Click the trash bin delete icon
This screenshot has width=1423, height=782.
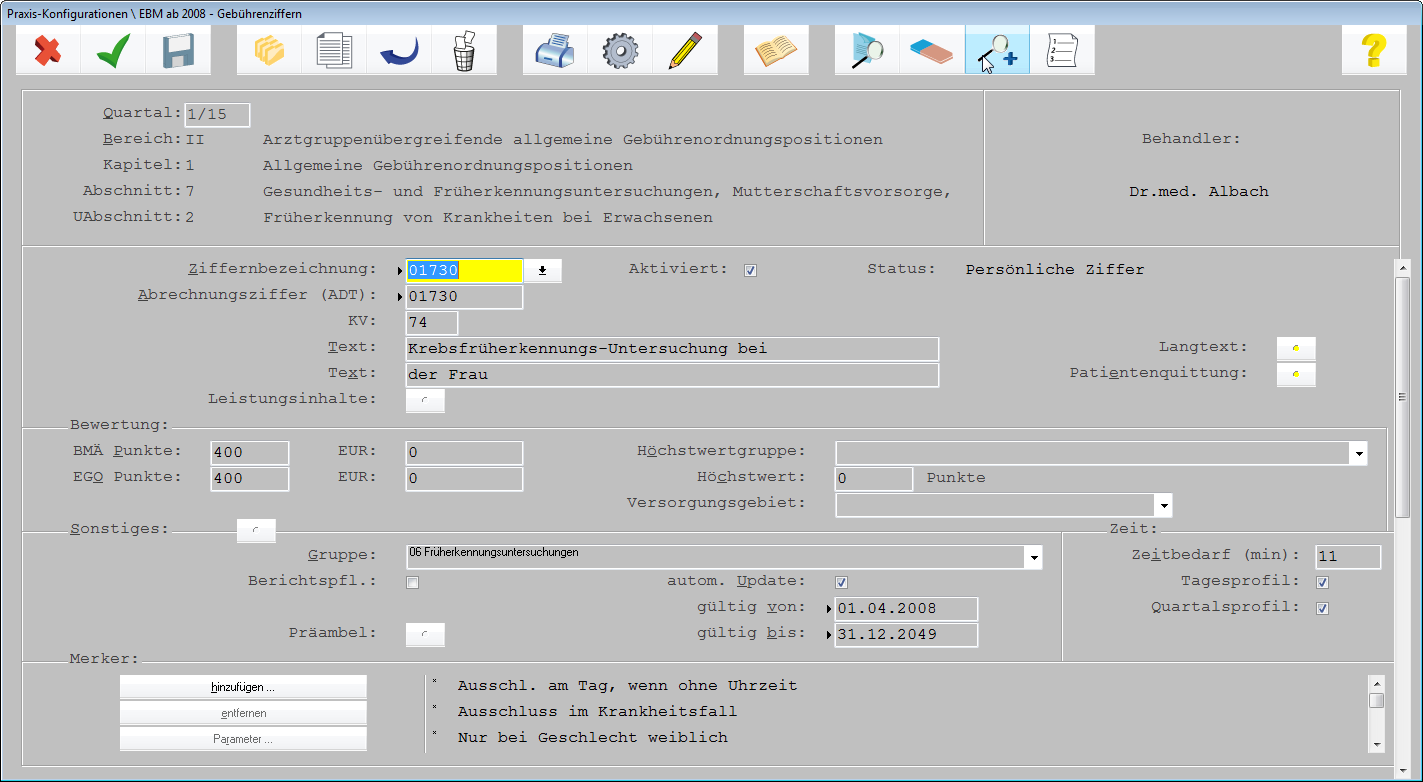[x=464, y=50]
